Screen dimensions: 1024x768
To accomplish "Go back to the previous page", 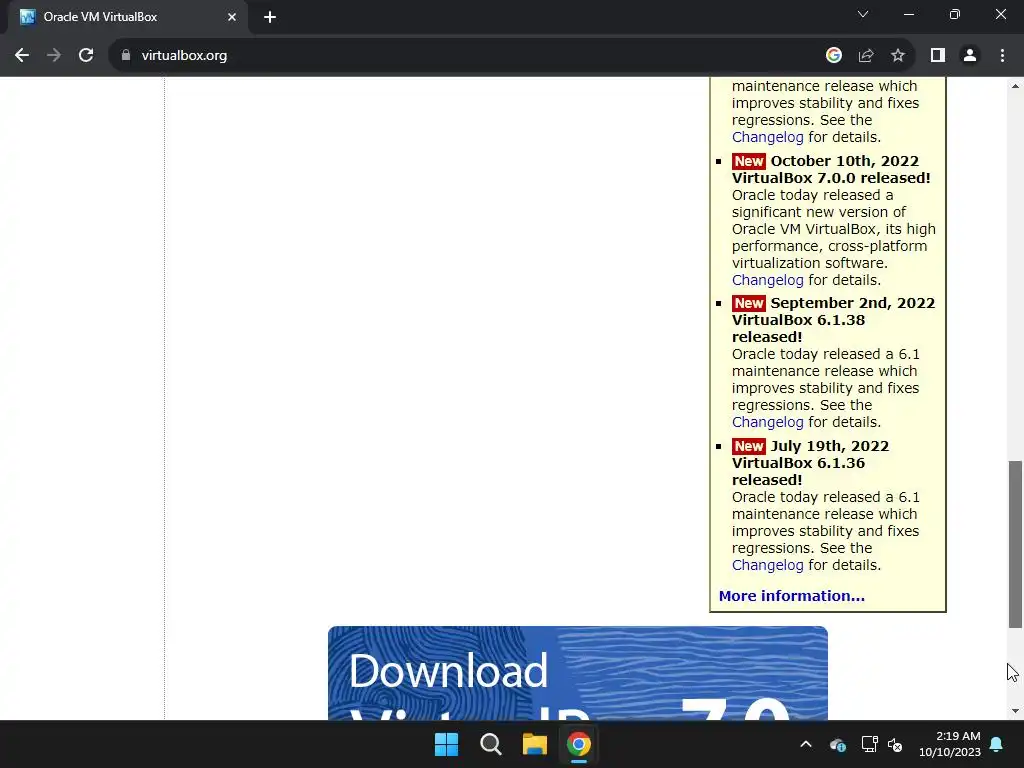I will point(22,56).
